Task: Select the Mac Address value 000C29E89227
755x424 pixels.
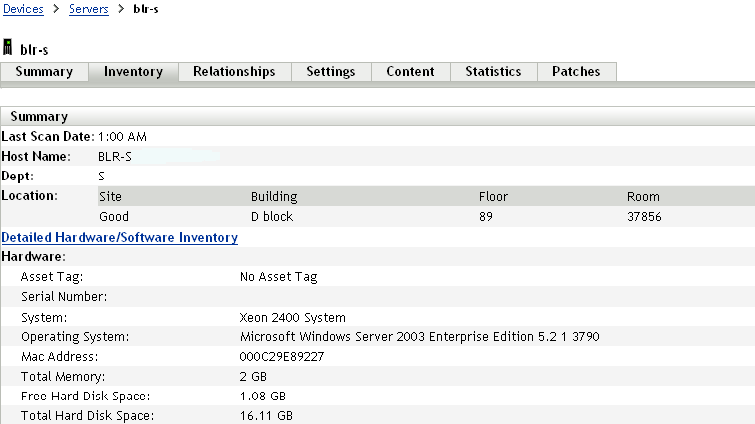Action: pyautogui.click(x=282, y=357)
